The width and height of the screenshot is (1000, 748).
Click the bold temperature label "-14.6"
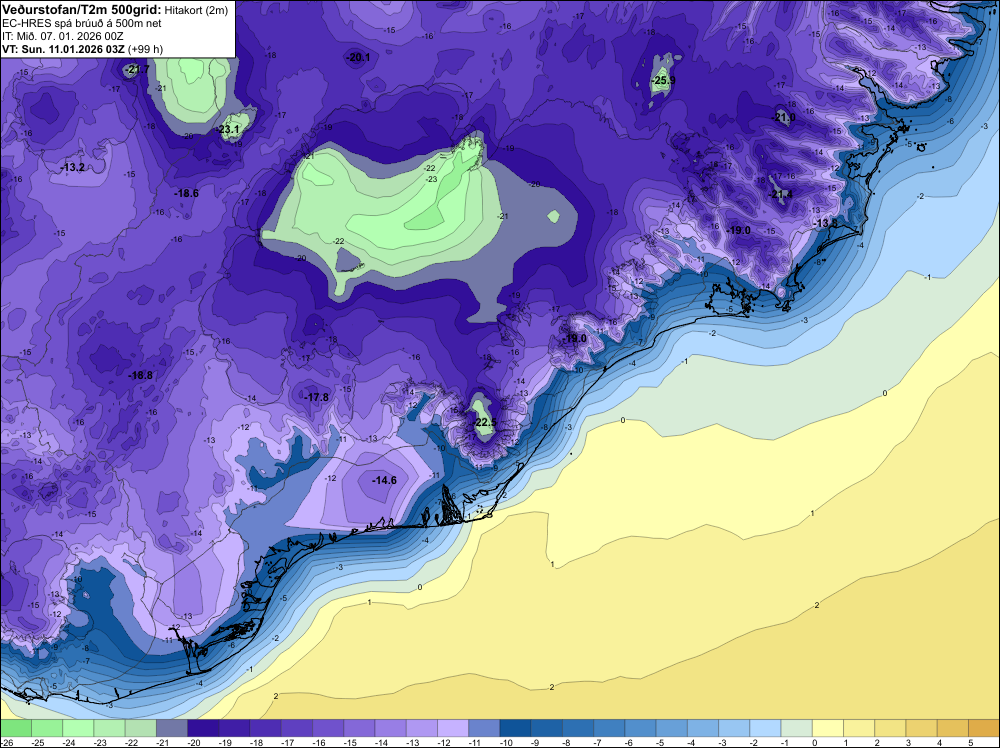pyautogui.click(x=385, y=480)
